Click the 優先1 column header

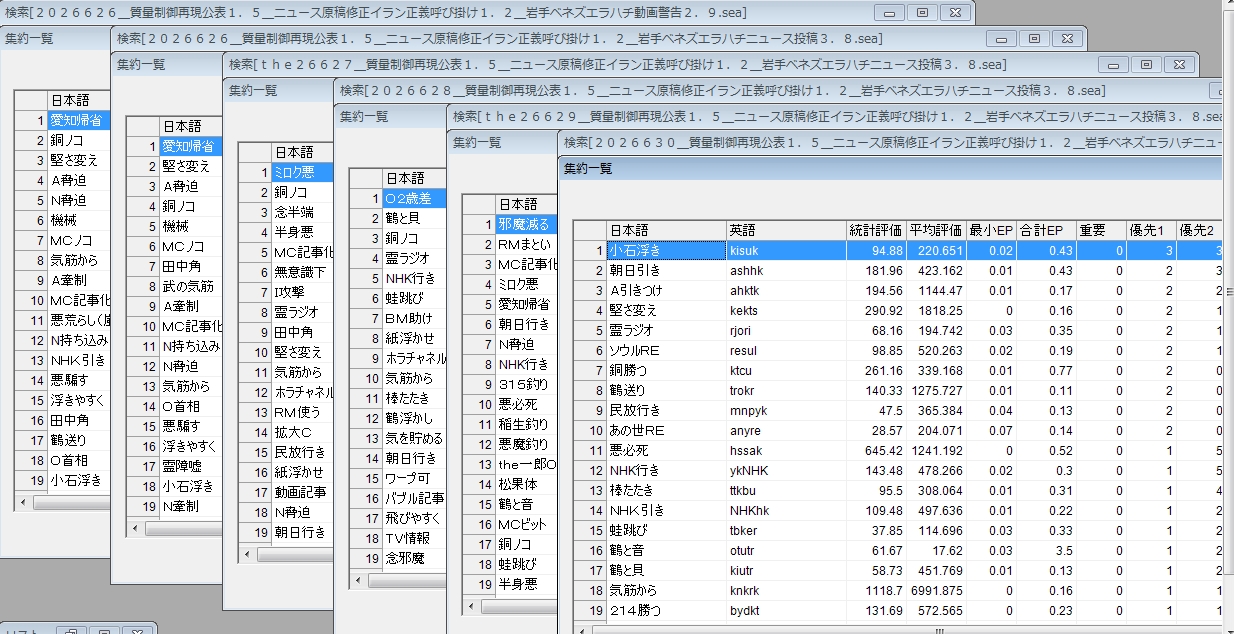pos(1151,230)
